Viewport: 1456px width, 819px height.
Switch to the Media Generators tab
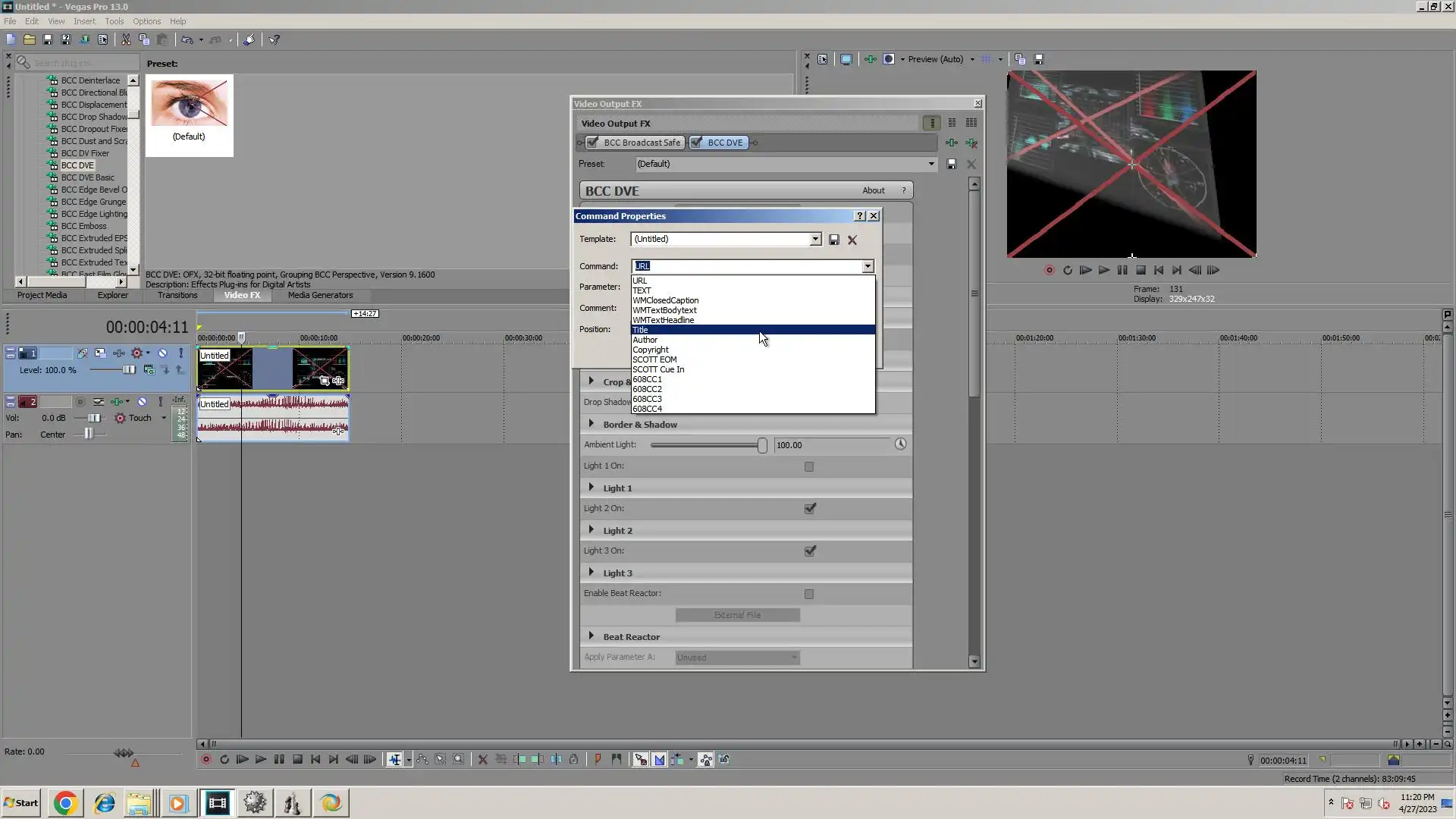tap(320, 295)
